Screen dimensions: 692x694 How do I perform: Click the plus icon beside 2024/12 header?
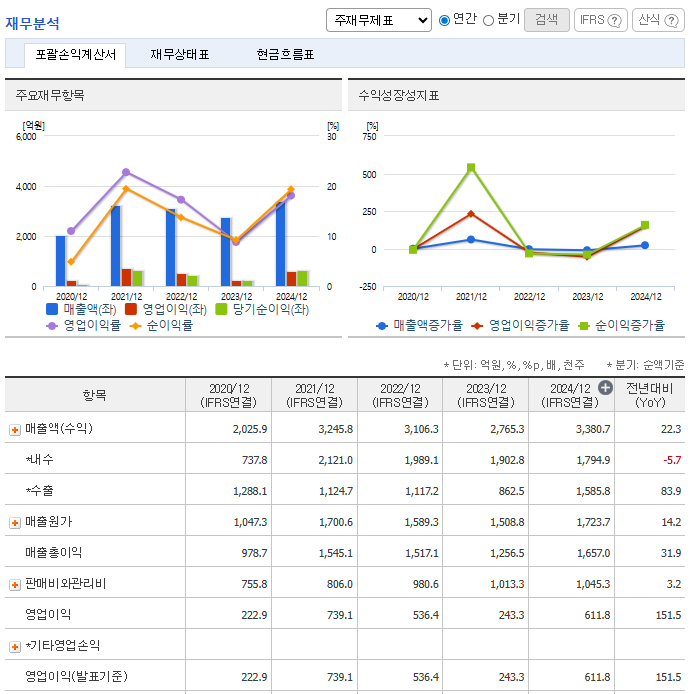tap(605, 388)
